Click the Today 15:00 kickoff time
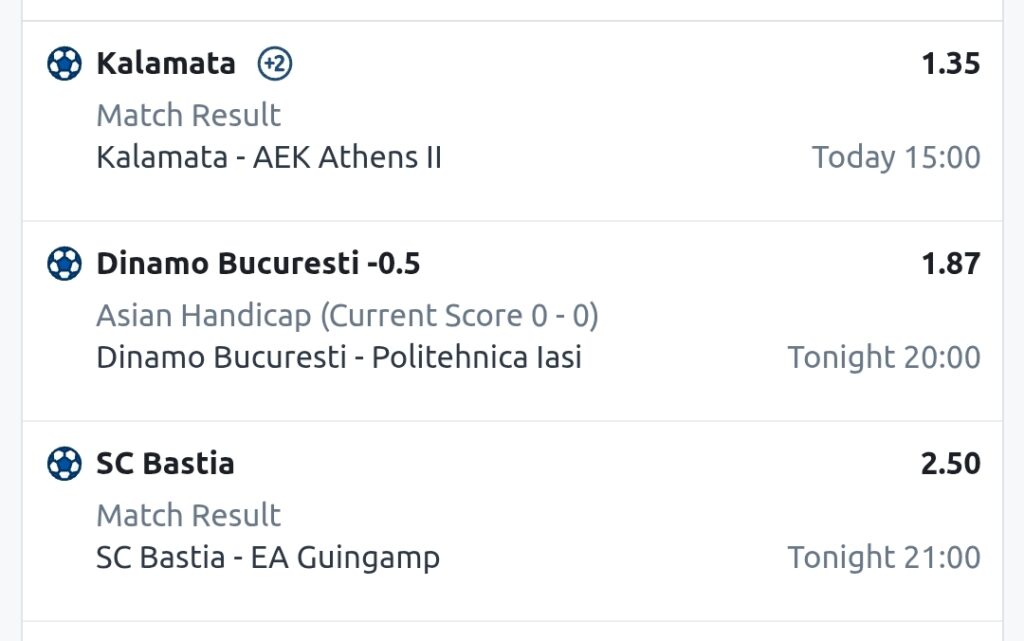1024x641 pixels. tap(896, 157)
